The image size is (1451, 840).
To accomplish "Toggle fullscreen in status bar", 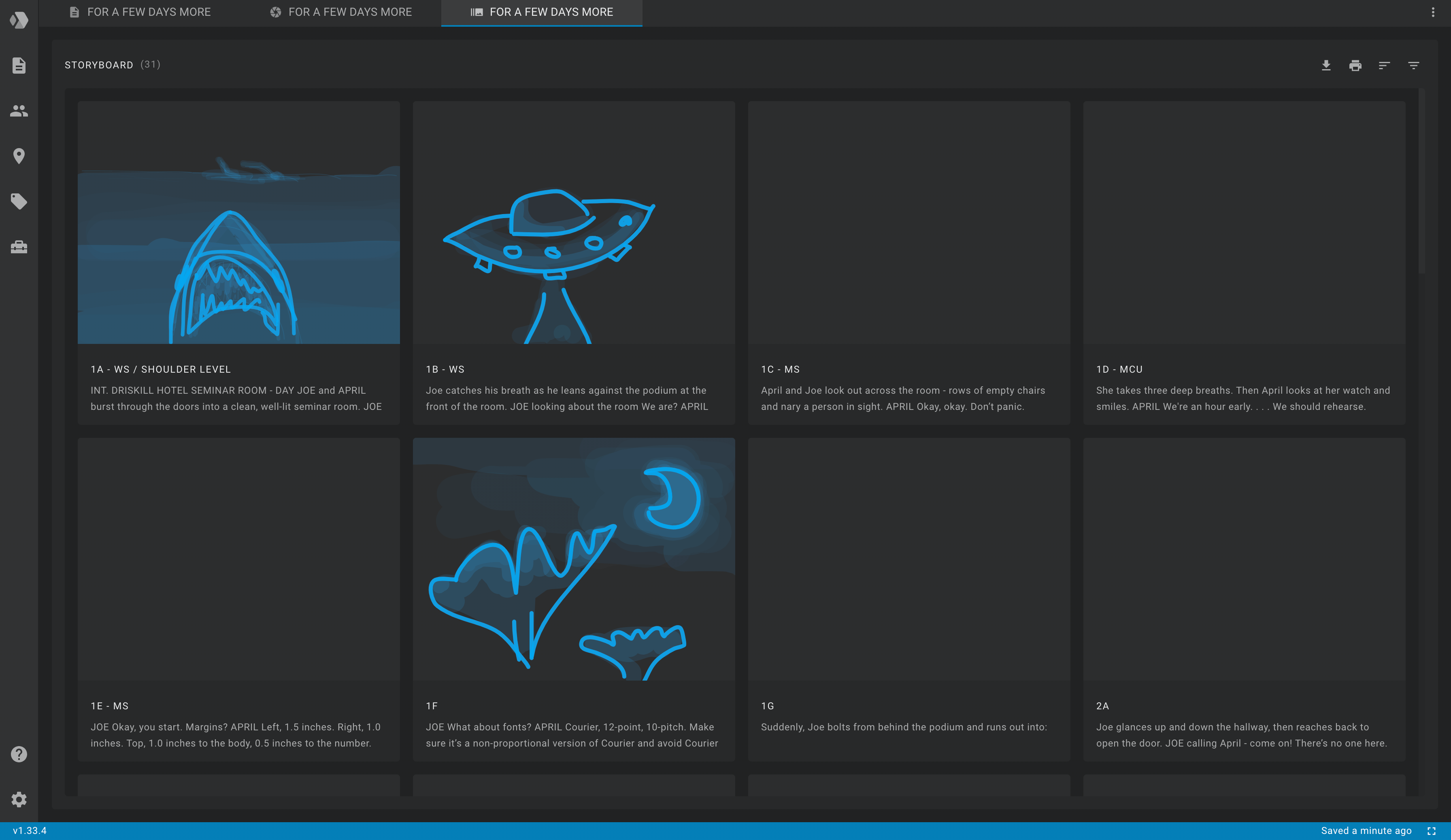I will click(x=1432, y=831).
